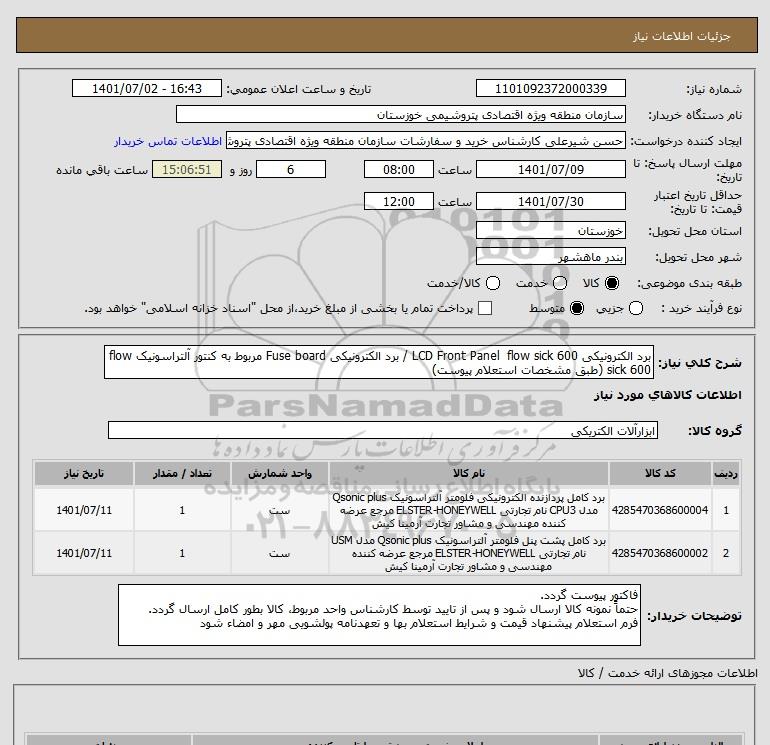Click the quantity cell in row 2

pyautogui.click(x=182, y=553)
